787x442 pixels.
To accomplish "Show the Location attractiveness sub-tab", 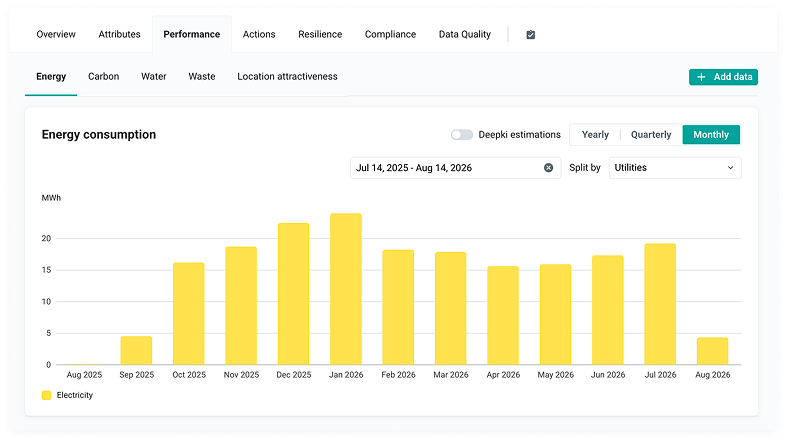I will (x=287, y=76).
